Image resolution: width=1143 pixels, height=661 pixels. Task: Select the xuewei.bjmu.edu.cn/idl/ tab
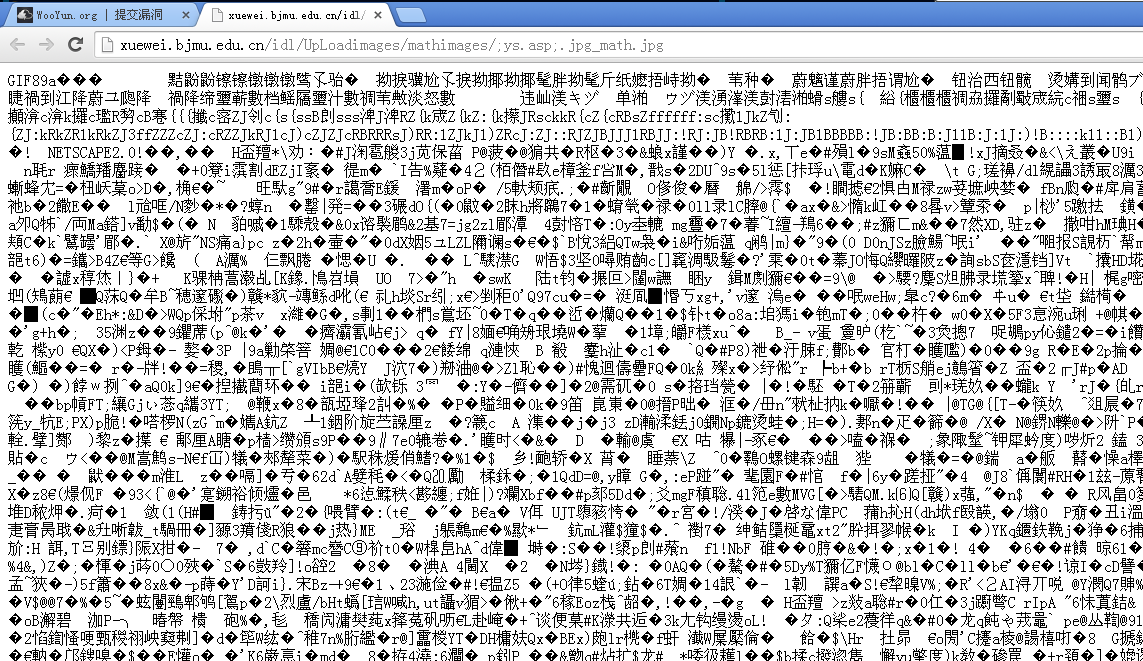[x=297, y=15]
